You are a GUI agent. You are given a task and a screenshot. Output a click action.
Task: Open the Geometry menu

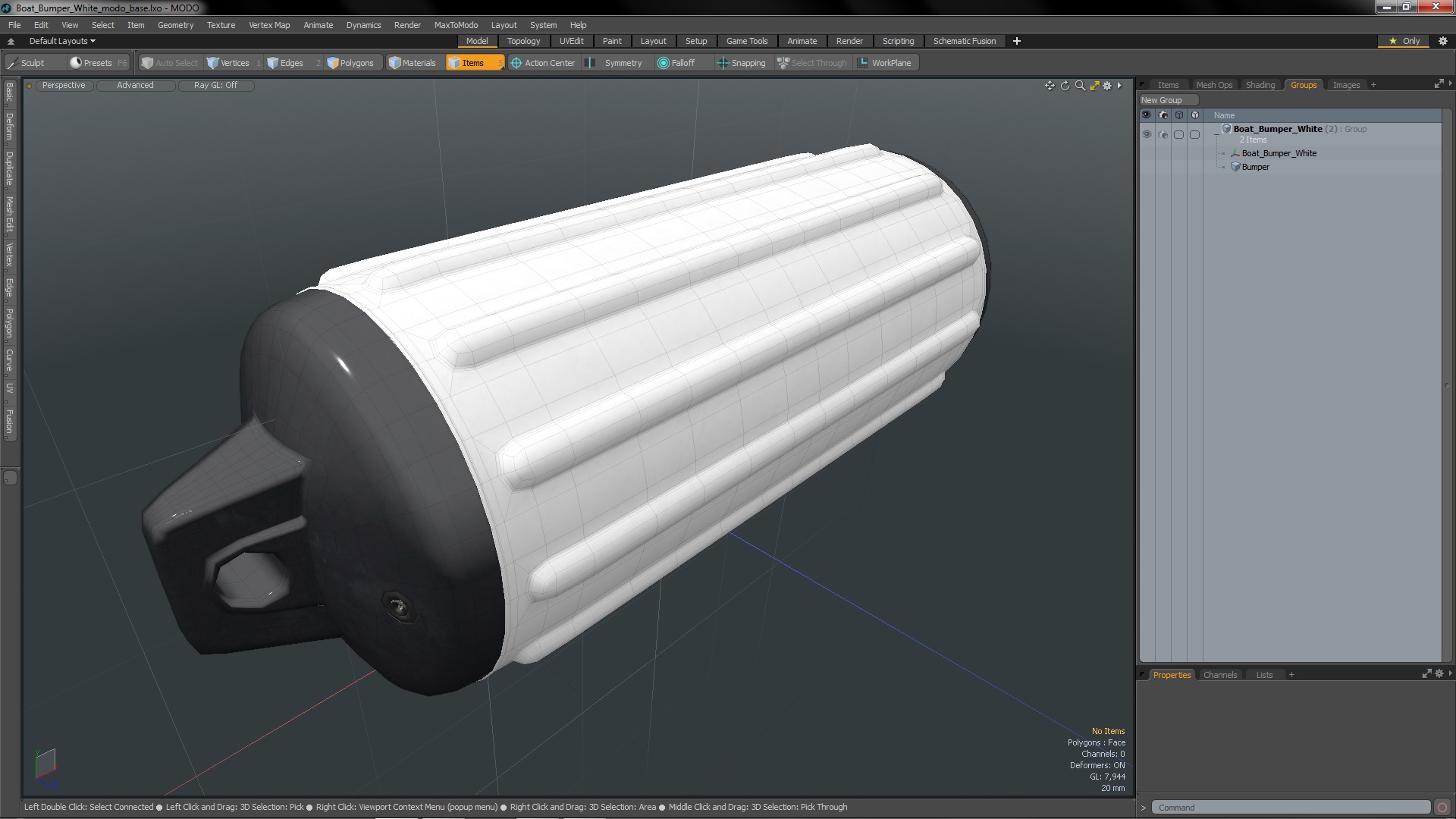pos(175,25)
